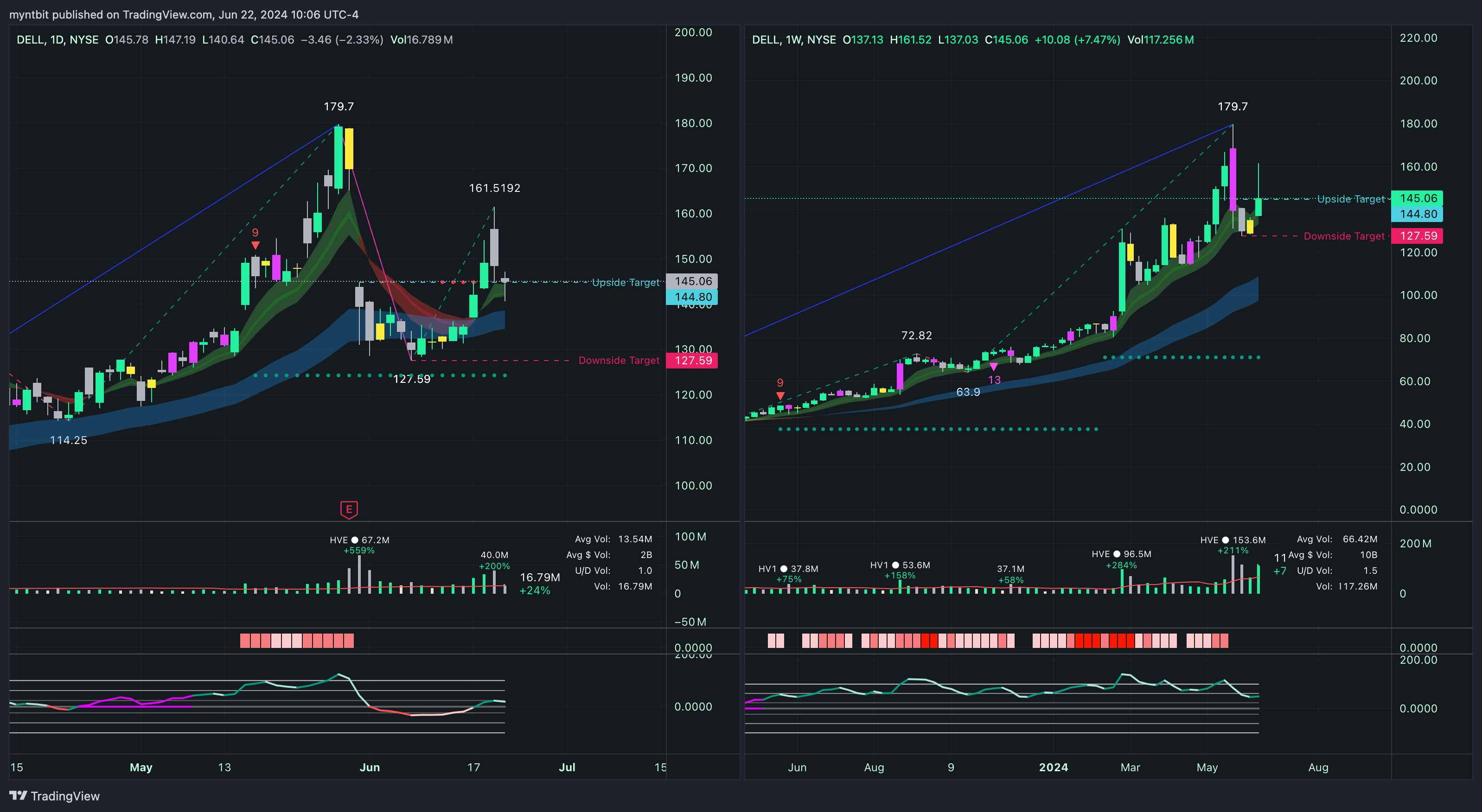Viewport: 1482px width, 812px height.
Task: Click the H161.52 high value in weekly header
Action: point(910,40)
